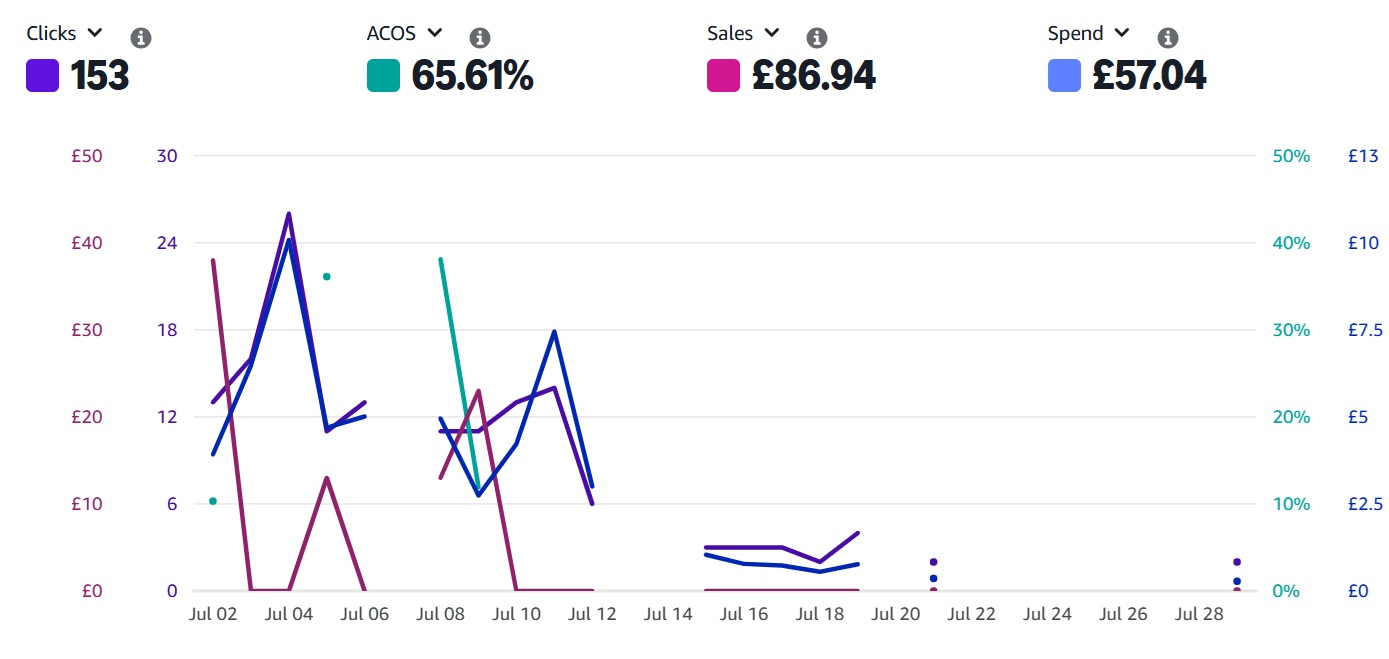
Task: Click the Jul 12 x-axis date label
Action: coord(592,614)
